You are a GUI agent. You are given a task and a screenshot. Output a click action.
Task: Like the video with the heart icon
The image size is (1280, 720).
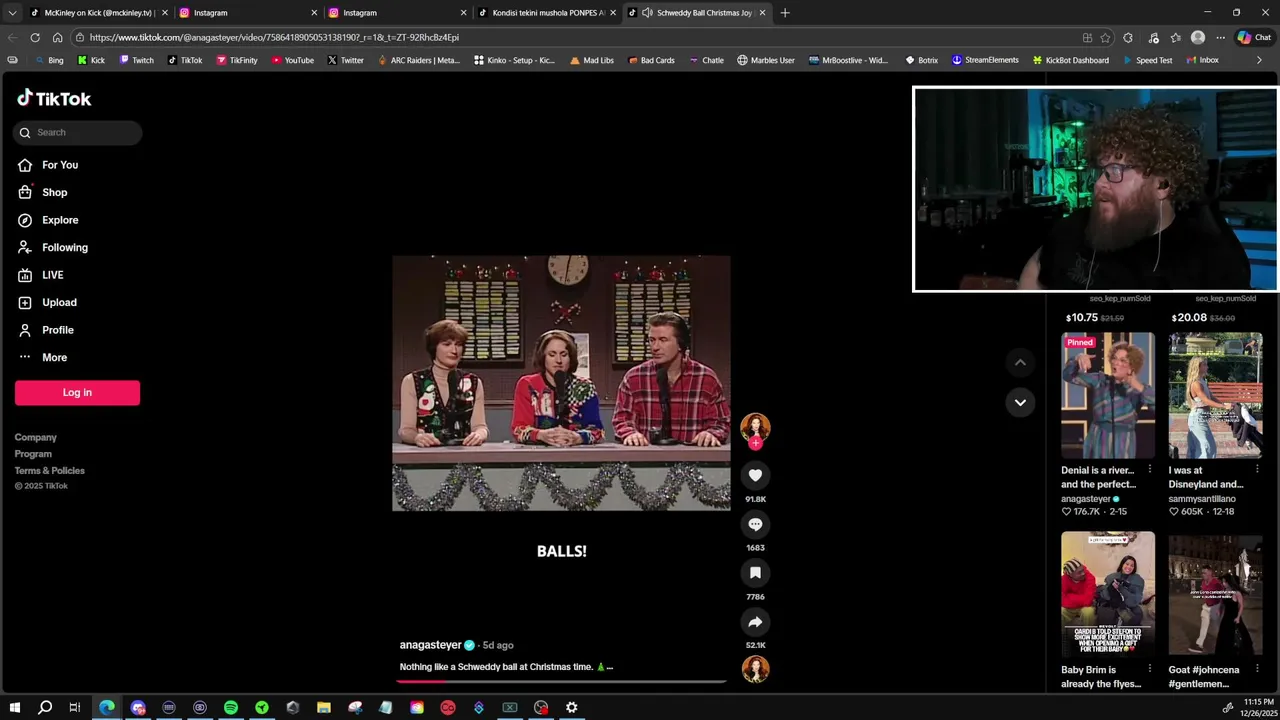click(755, 475)
